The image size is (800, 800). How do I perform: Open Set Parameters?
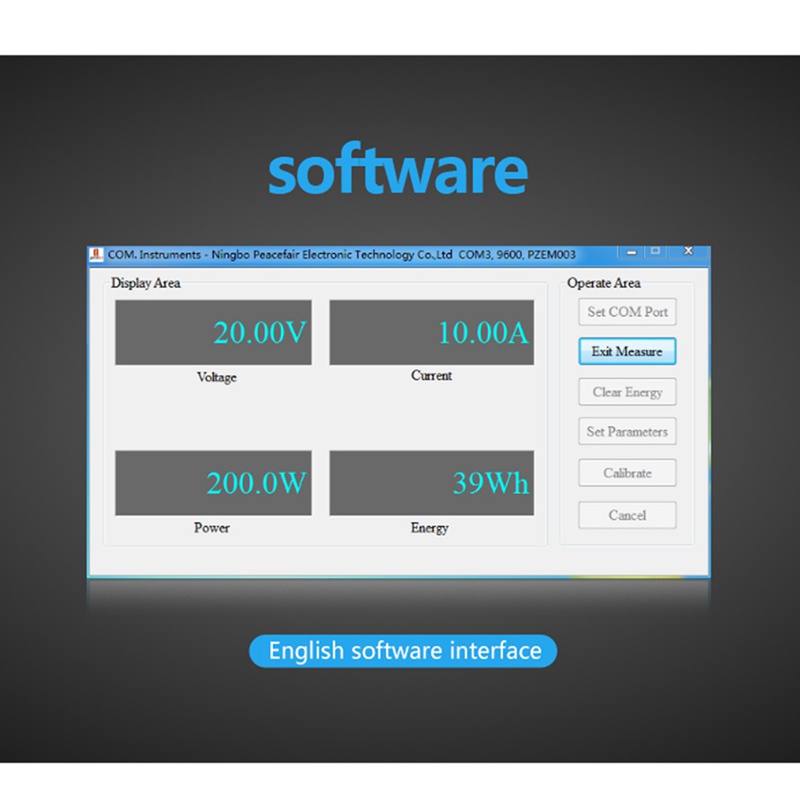[627, 432]
